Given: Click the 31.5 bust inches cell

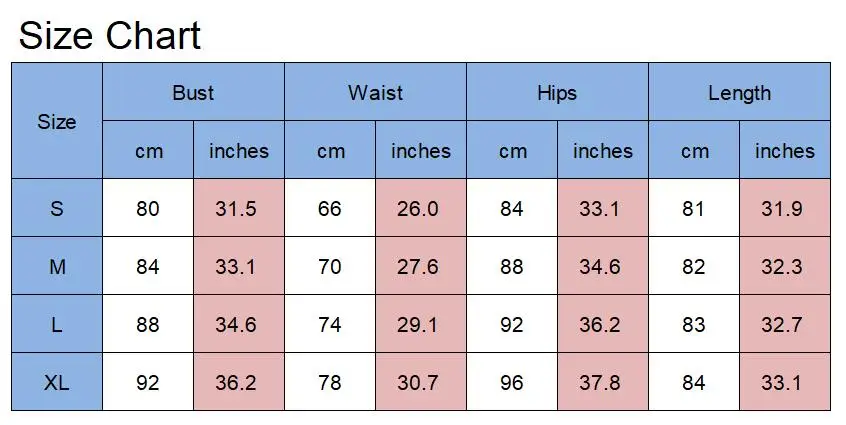Looking at the screenshot, I should pyautogui.click(x=238, y=208).
